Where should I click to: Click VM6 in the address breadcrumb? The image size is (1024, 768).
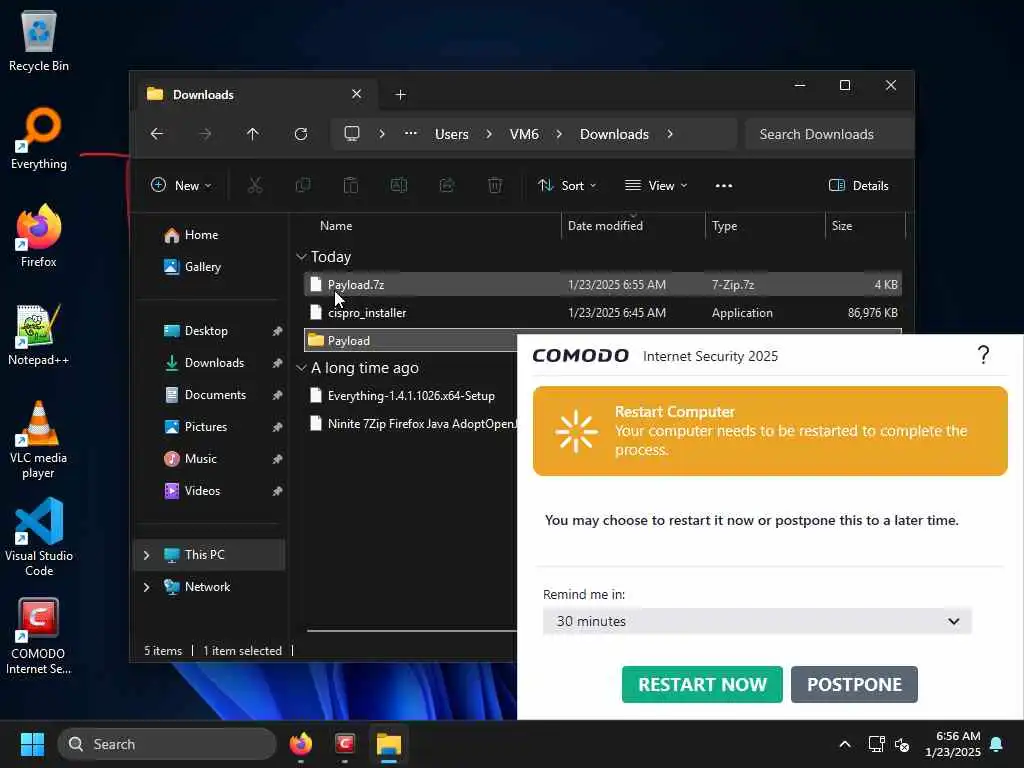coord(524,134)
